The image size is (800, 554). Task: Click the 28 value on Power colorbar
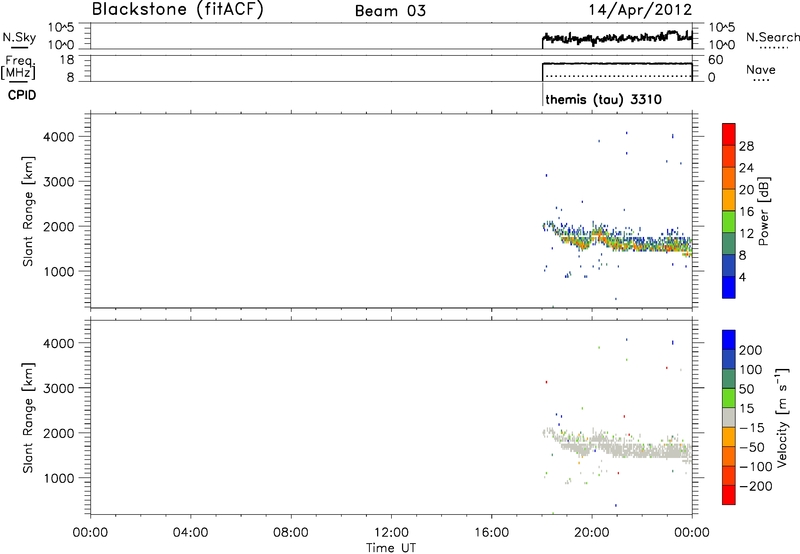tap(746, 146)
